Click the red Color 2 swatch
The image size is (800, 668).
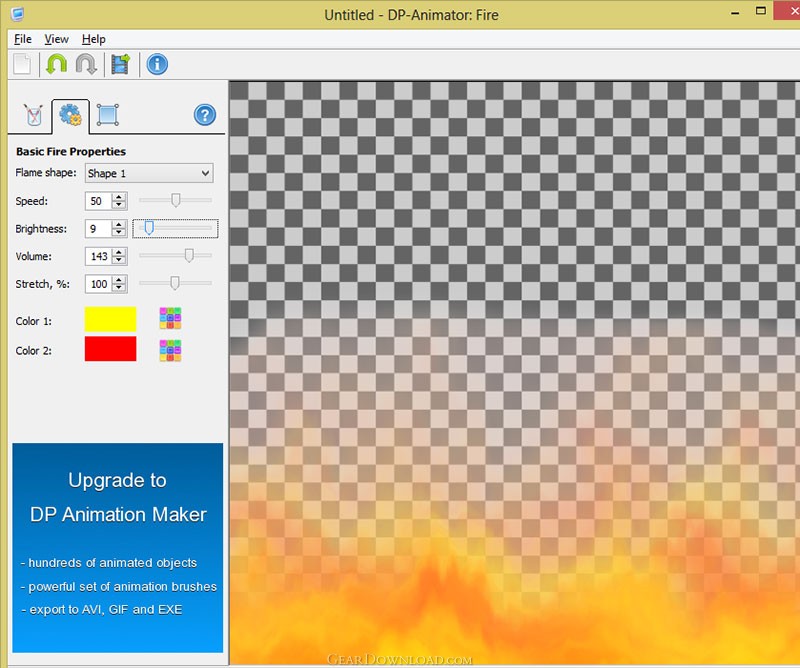tap(111, 349)
